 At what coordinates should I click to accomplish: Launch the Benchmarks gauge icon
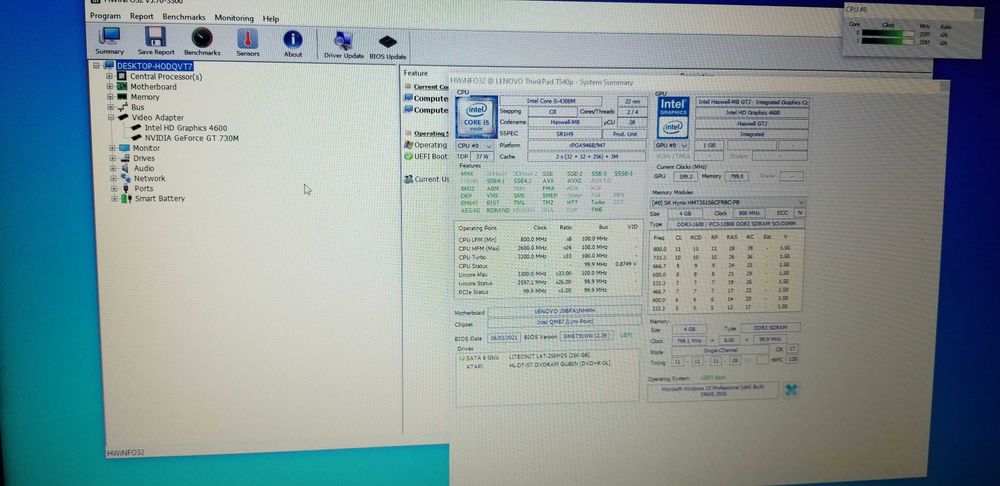(202, 37)
